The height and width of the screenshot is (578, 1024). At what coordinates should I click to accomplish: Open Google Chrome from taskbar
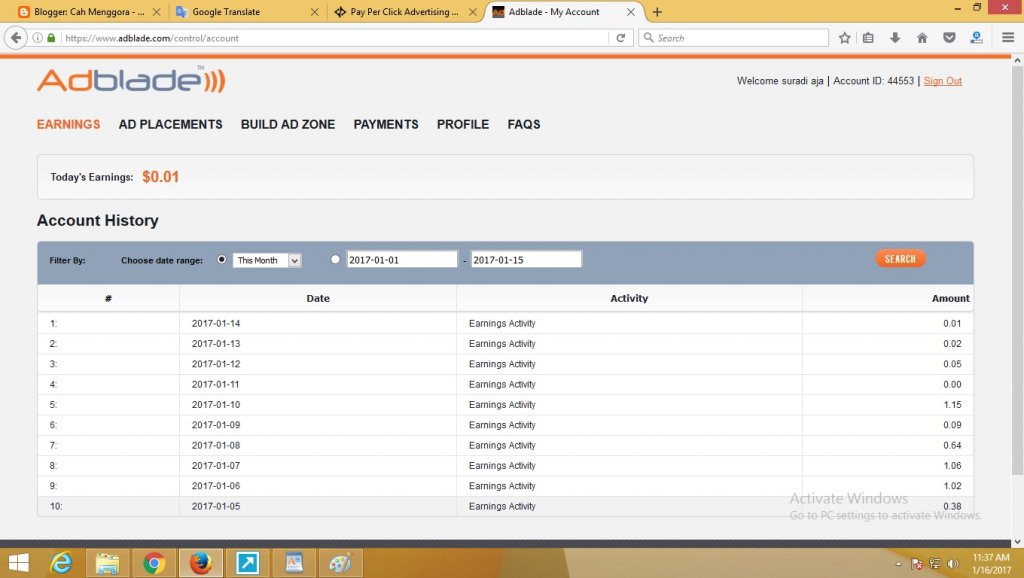coord(154,563)
